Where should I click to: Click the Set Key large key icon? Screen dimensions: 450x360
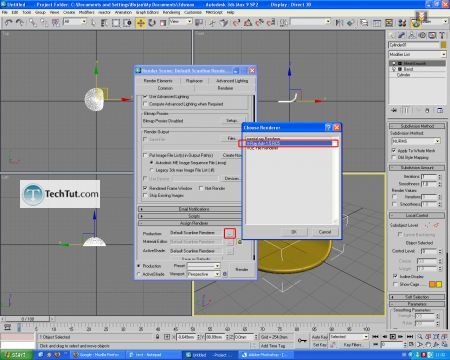pyautogui.click(x=302, y=341)
